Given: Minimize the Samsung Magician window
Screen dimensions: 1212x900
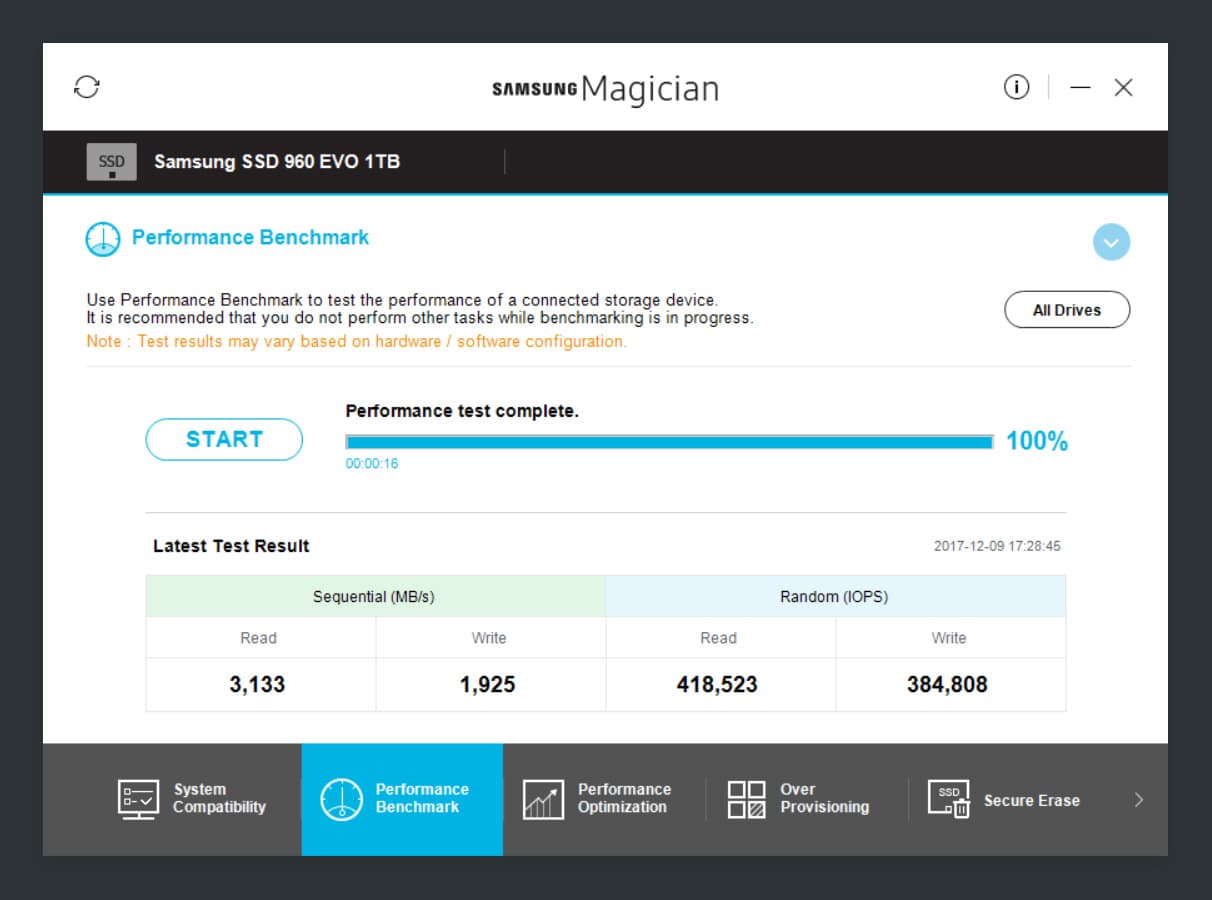Looking at the screenshot, I should 1080,88.
